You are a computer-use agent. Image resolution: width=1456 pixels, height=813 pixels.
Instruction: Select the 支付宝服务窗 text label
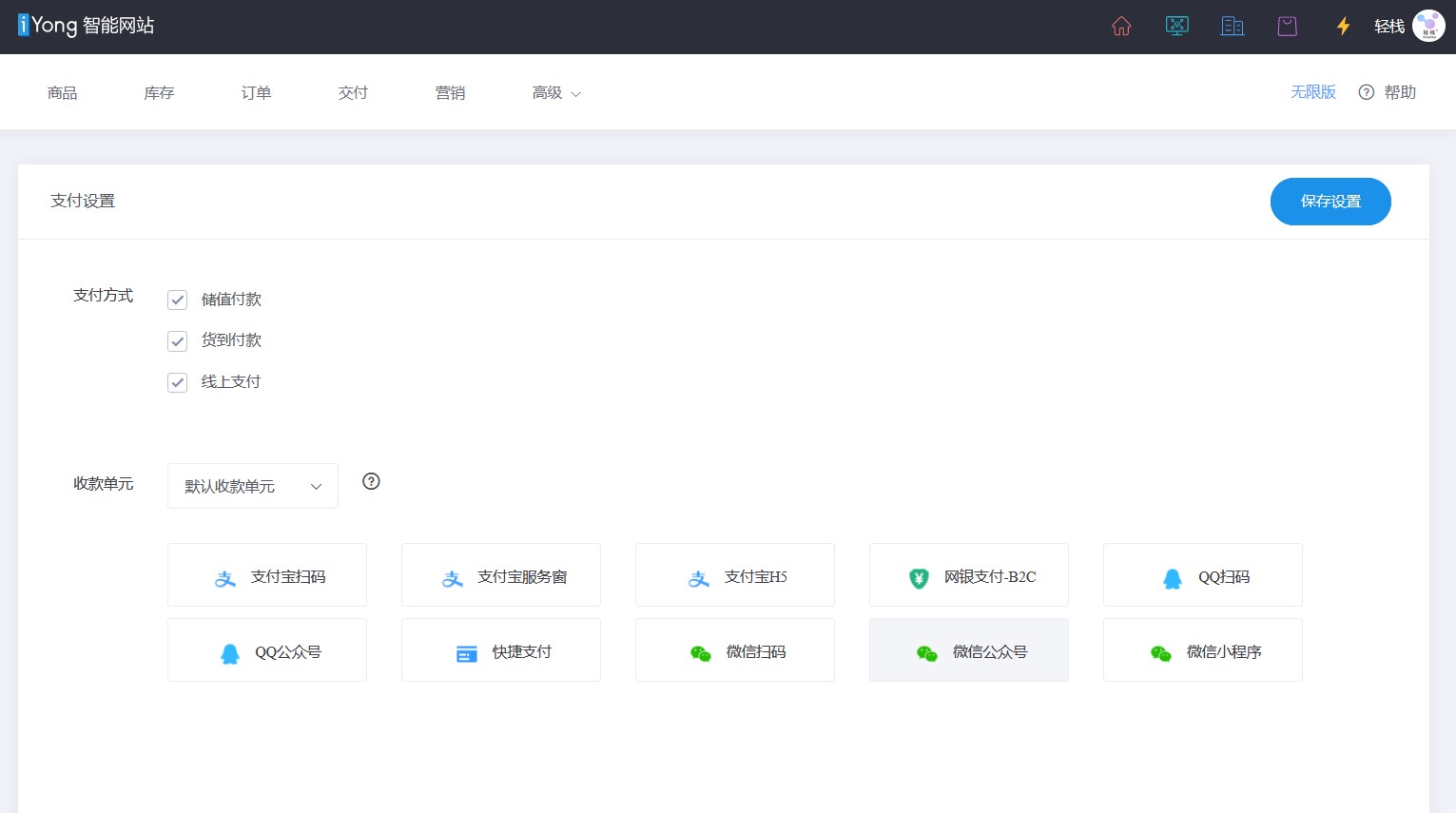tap(522, 577)
